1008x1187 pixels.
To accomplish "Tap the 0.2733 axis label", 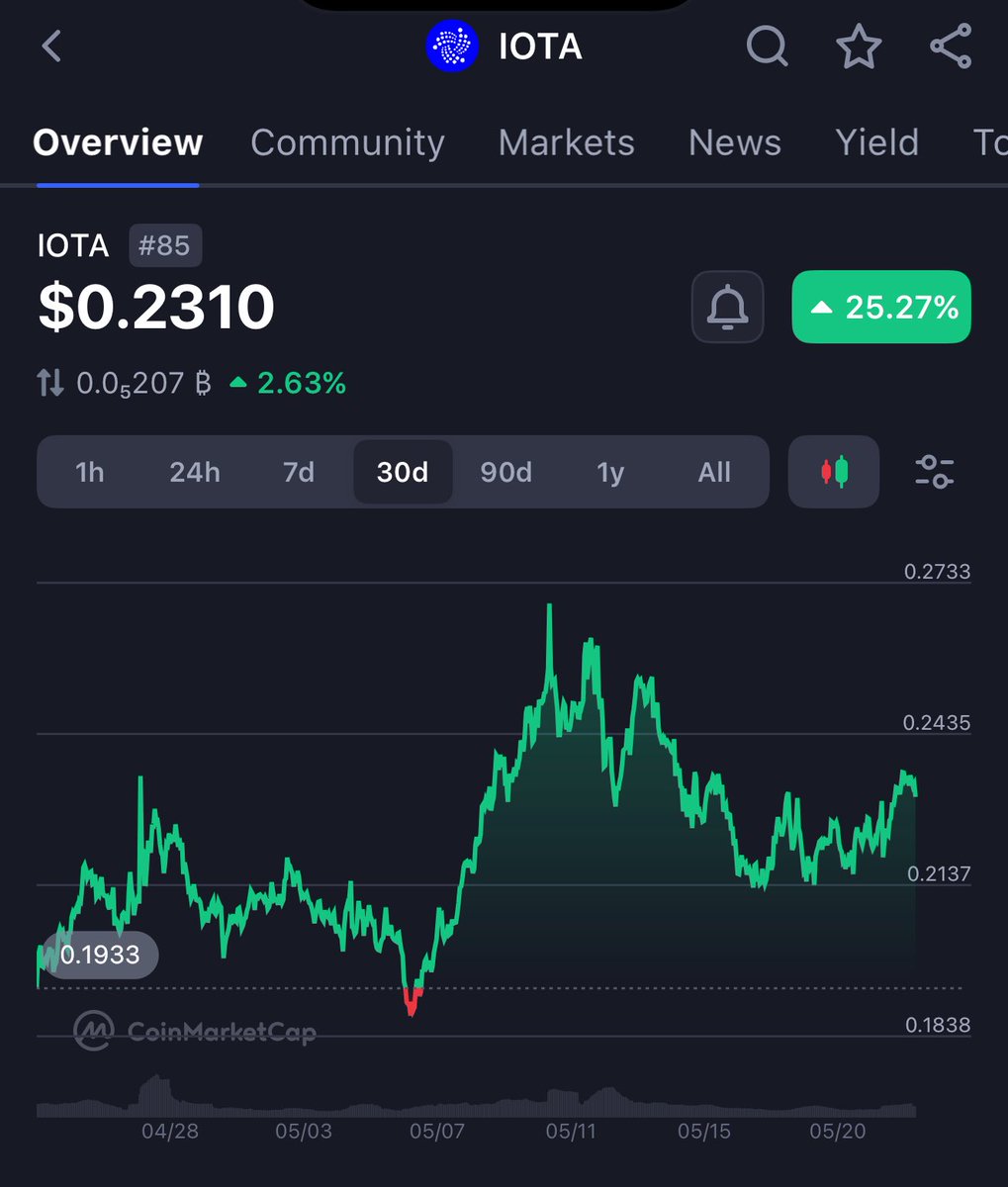I will [x=937, y=572].
